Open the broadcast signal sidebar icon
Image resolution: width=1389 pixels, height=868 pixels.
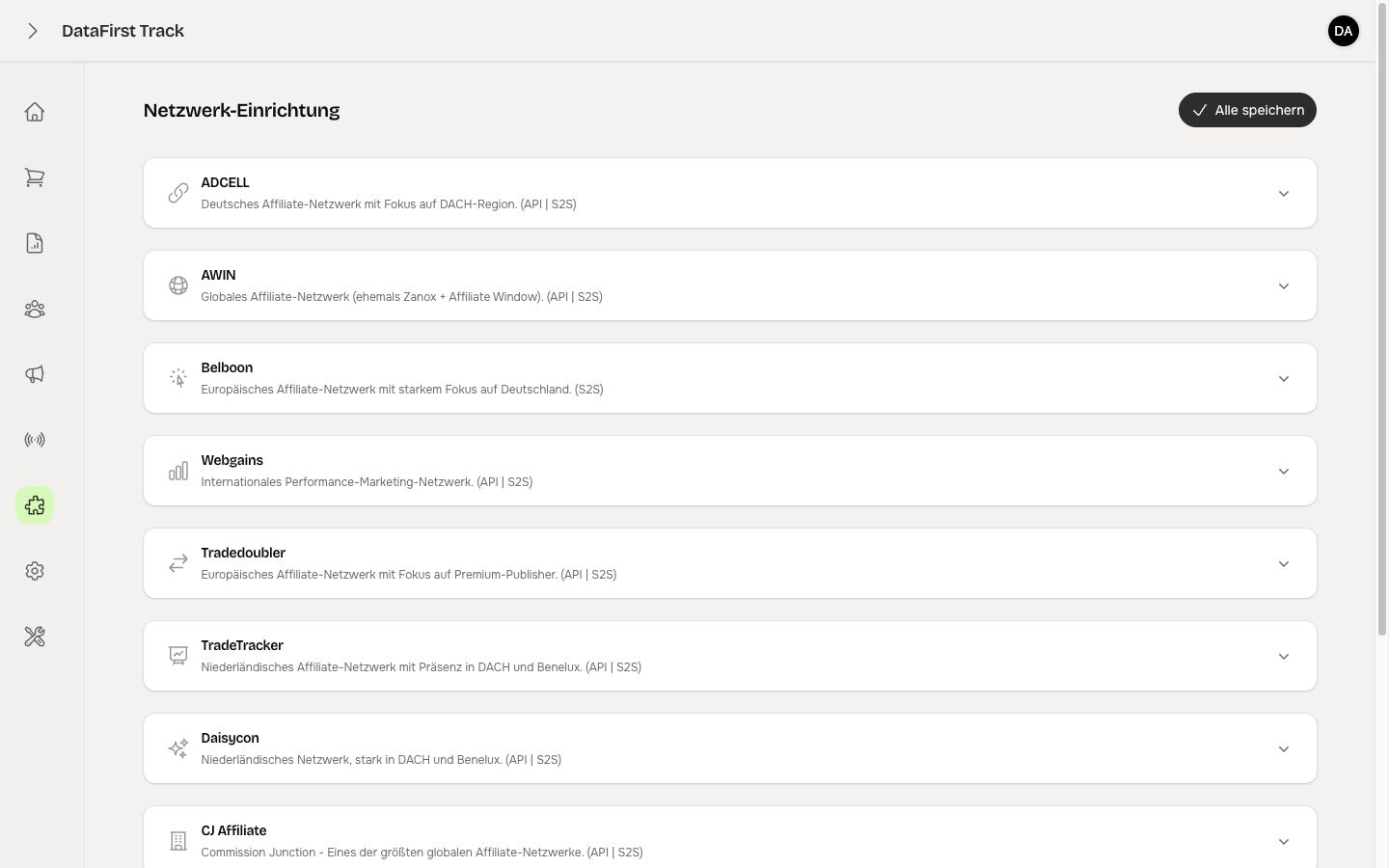pyautogui.click(x=35, y=440)
